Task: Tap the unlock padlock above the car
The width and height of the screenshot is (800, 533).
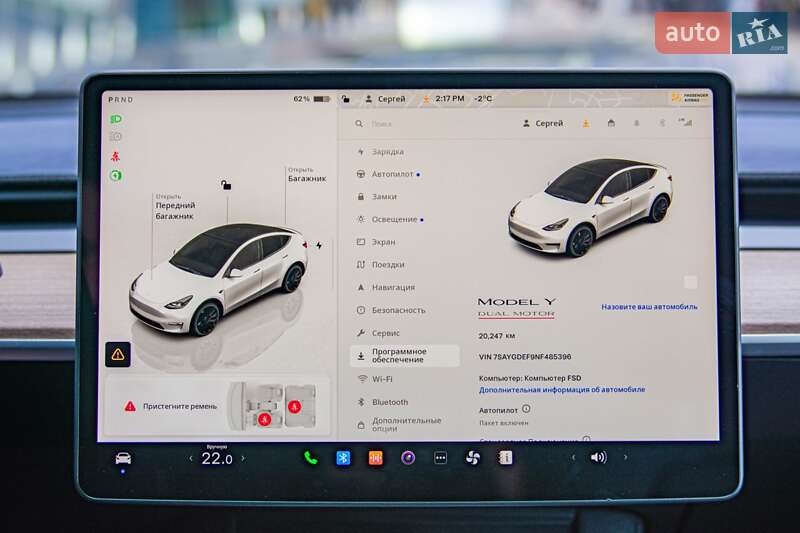Action: (x=226, y=185)
